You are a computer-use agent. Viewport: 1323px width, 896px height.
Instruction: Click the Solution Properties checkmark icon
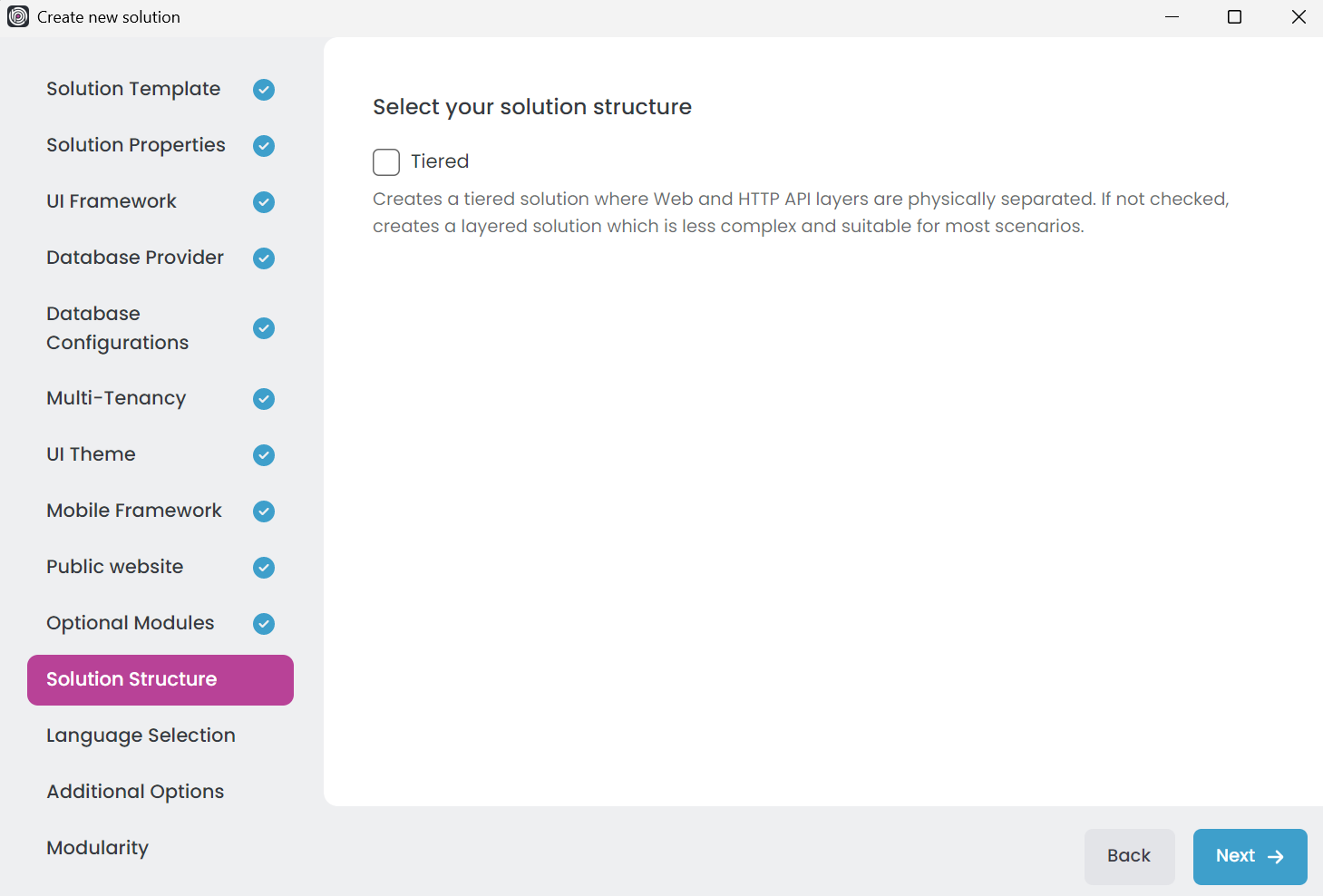pyautogui.click(x=264, y=146)
